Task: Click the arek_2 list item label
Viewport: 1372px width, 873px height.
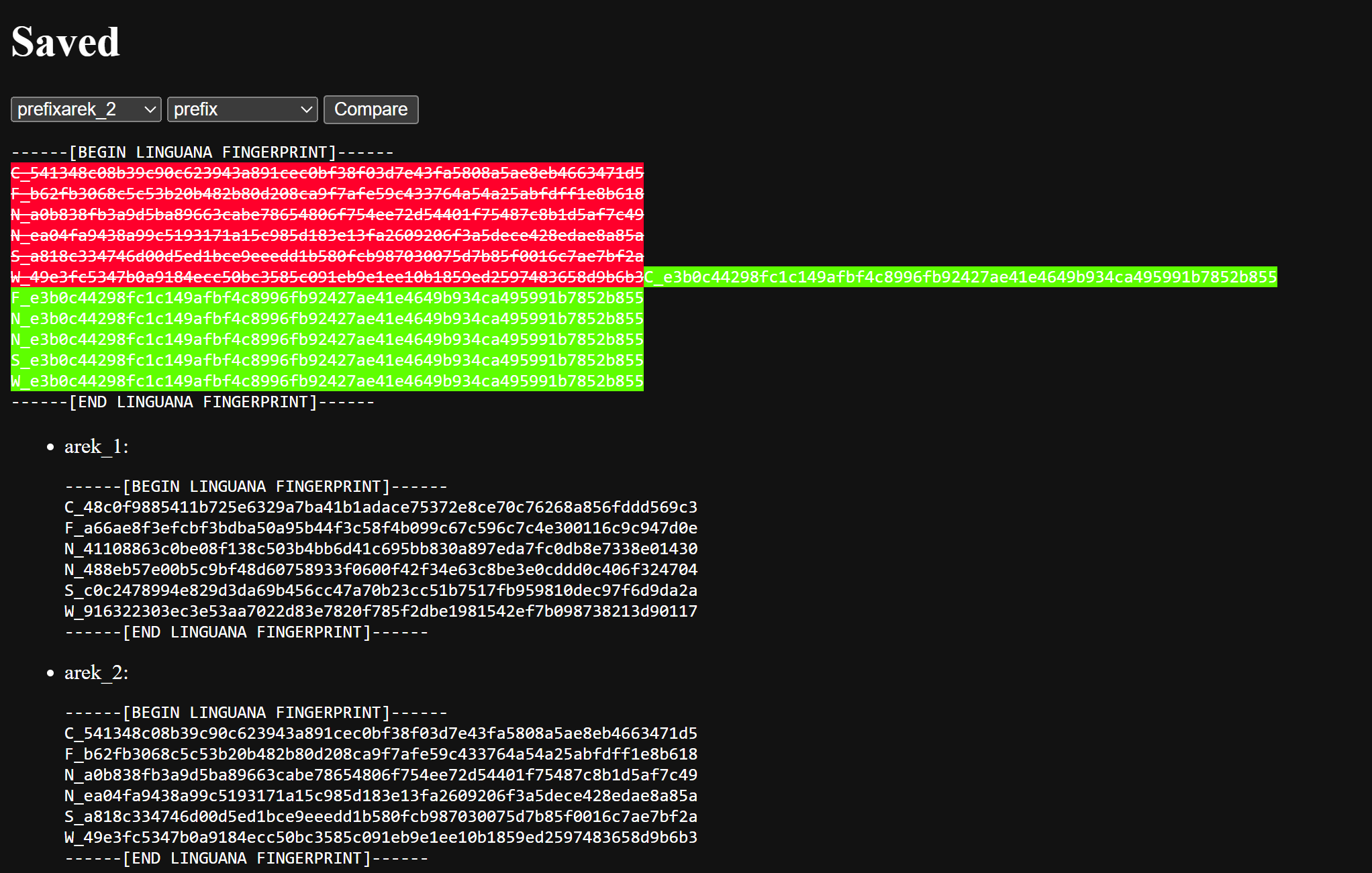Action: coord(96,672)
